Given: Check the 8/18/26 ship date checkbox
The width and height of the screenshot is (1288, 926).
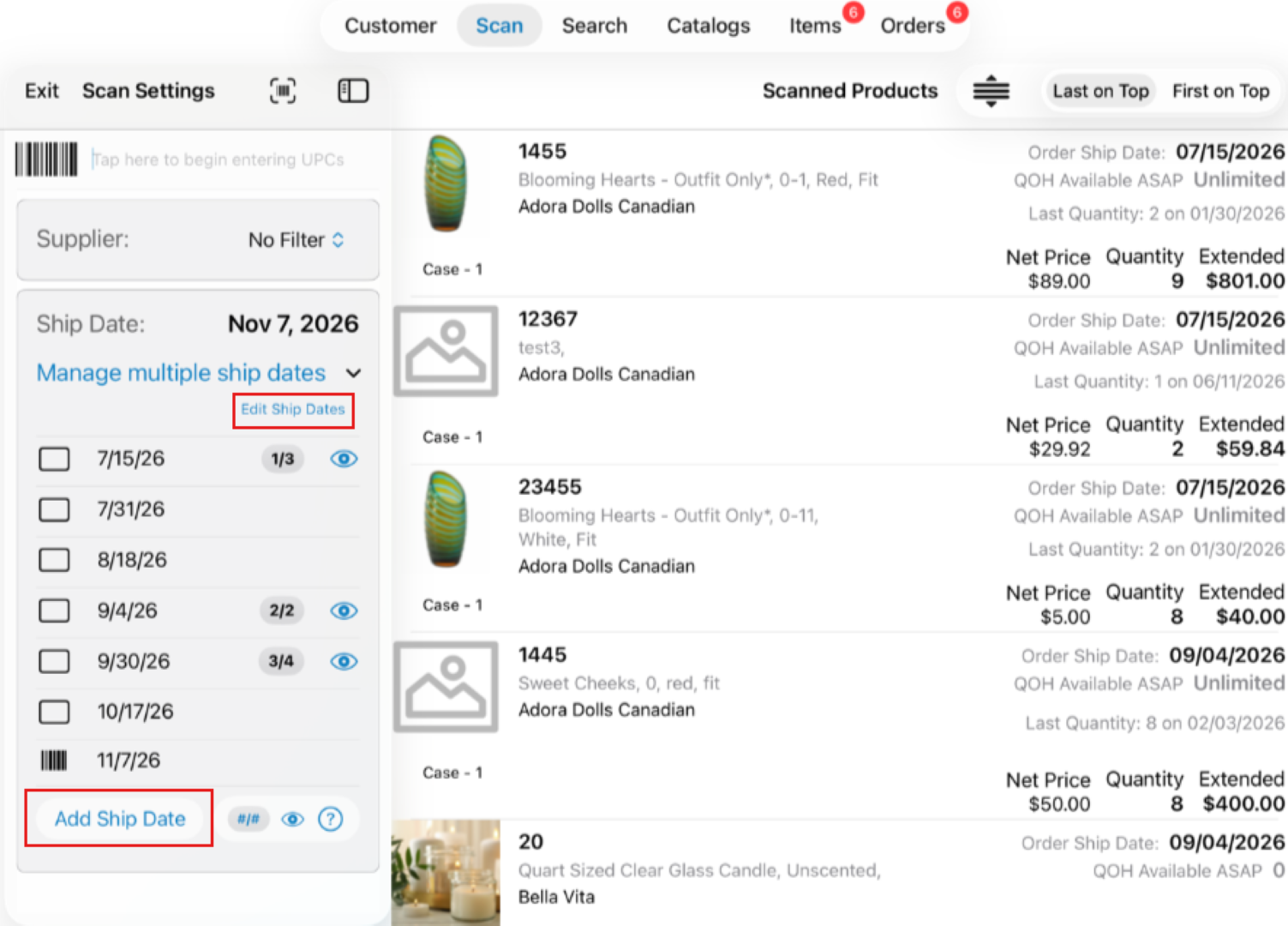Looking at the screenshot, I should click(x=54, y=560).
